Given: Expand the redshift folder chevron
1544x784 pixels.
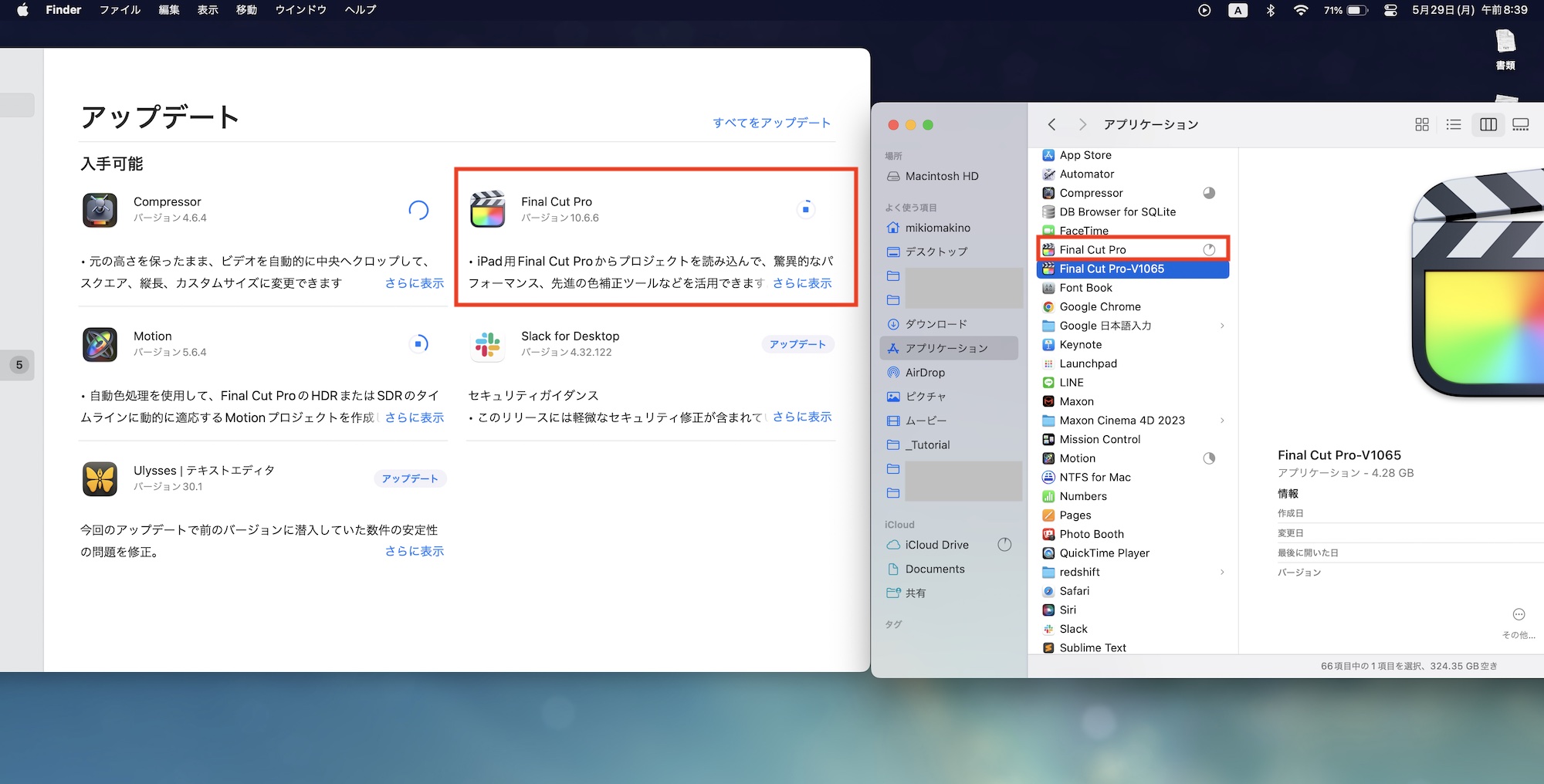Looking at the screenshot, I should 1222,572.
